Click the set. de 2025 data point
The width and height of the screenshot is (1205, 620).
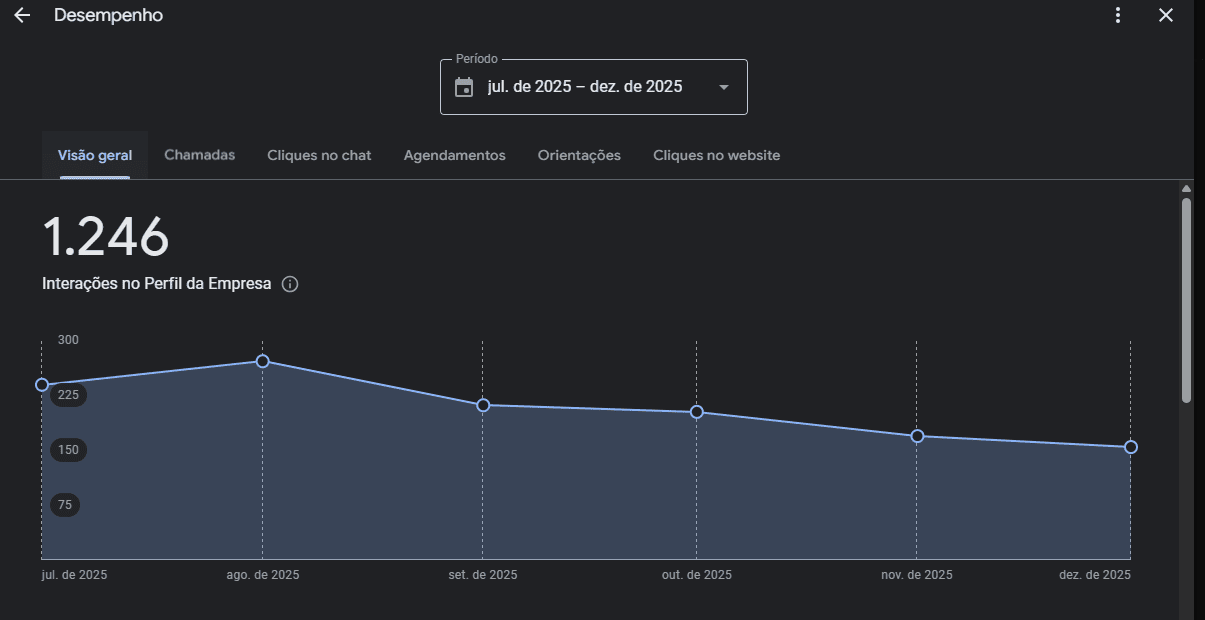pos(483,405)
